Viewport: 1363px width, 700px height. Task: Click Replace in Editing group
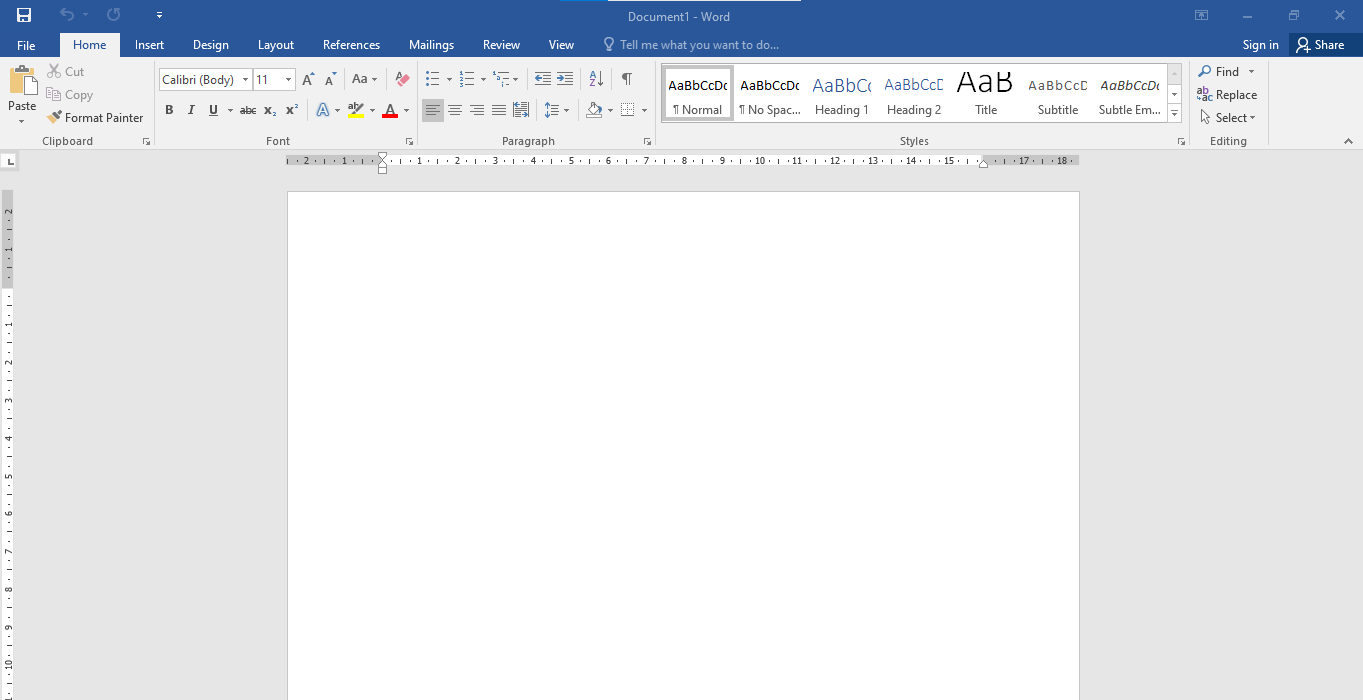tap(1227, 95)
